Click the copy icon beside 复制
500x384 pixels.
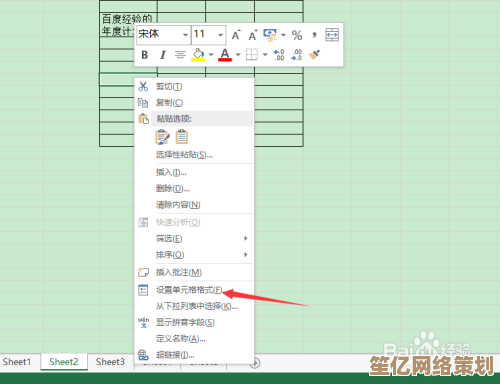143,103
